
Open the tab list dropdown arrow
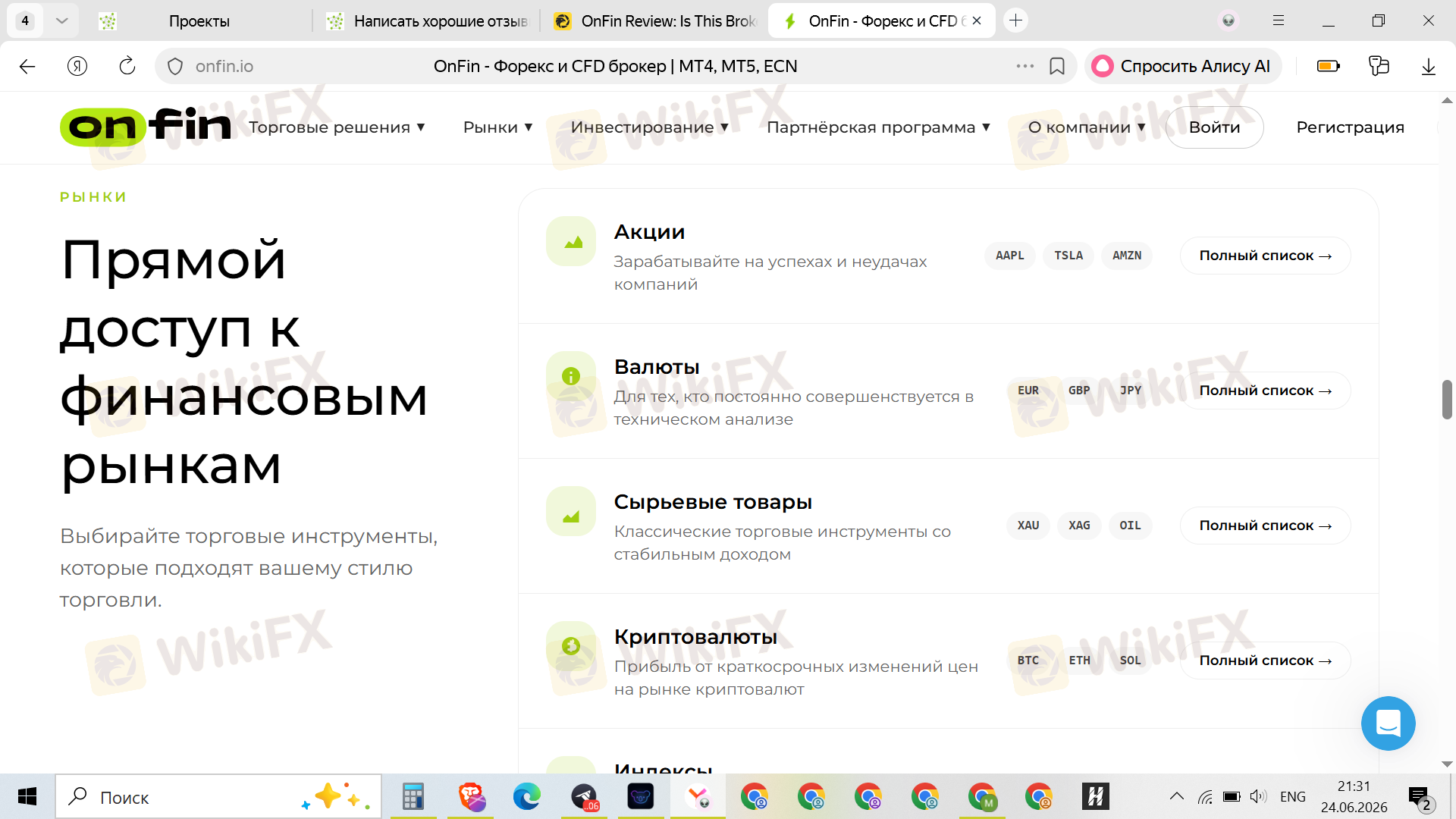[62, 20]
